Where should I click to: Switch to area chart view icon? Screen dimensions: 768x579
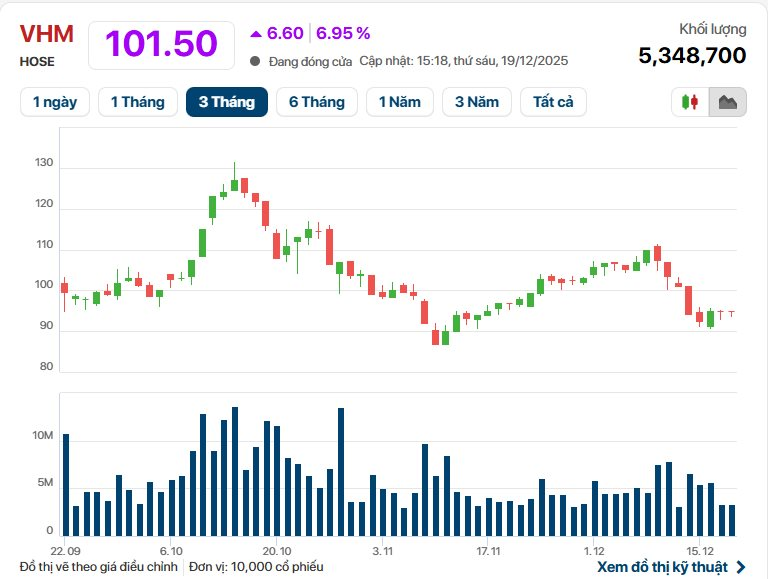728,102
